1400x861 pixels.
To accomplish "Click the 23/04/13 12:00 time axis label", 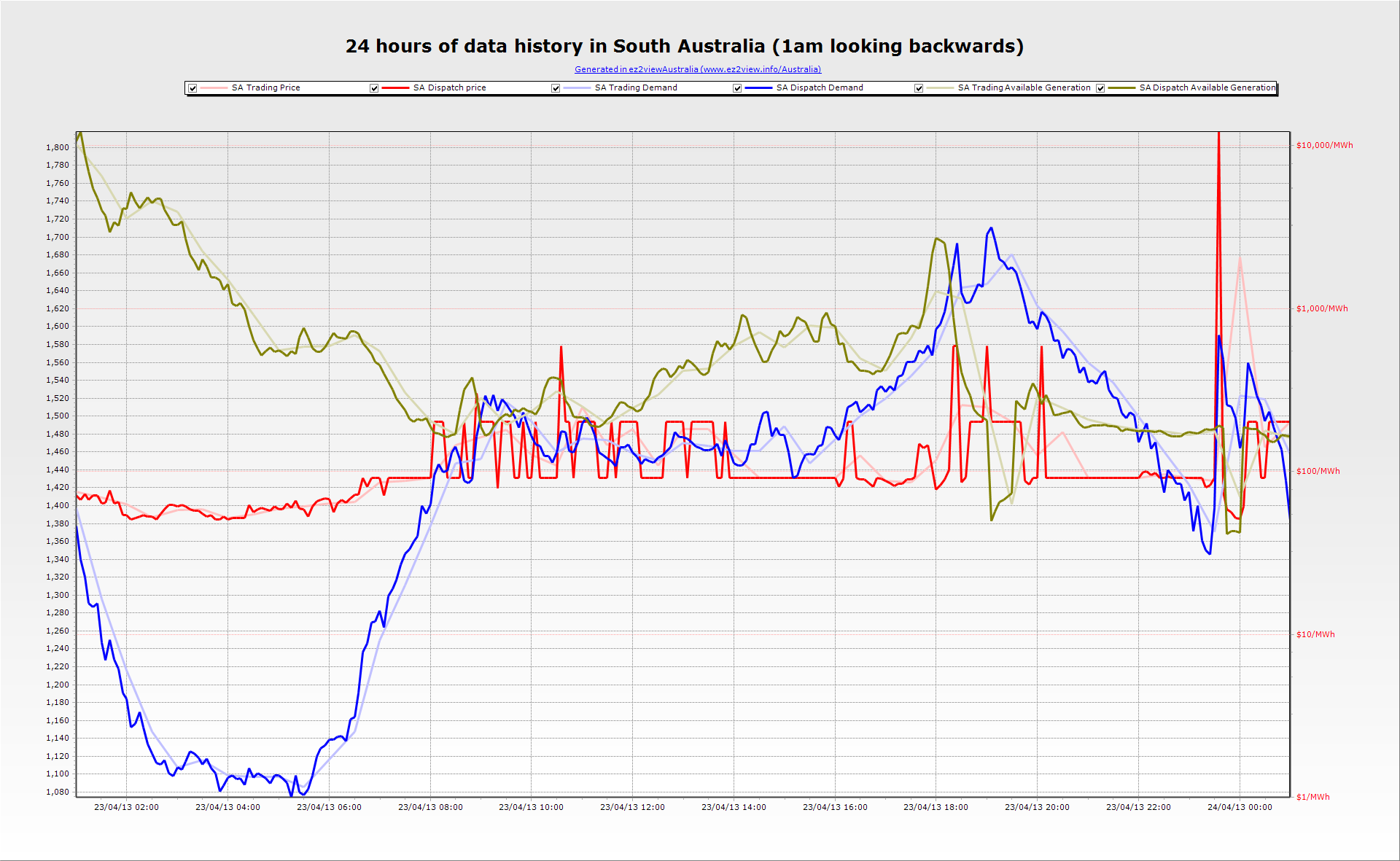I will (x=632, y=807).
